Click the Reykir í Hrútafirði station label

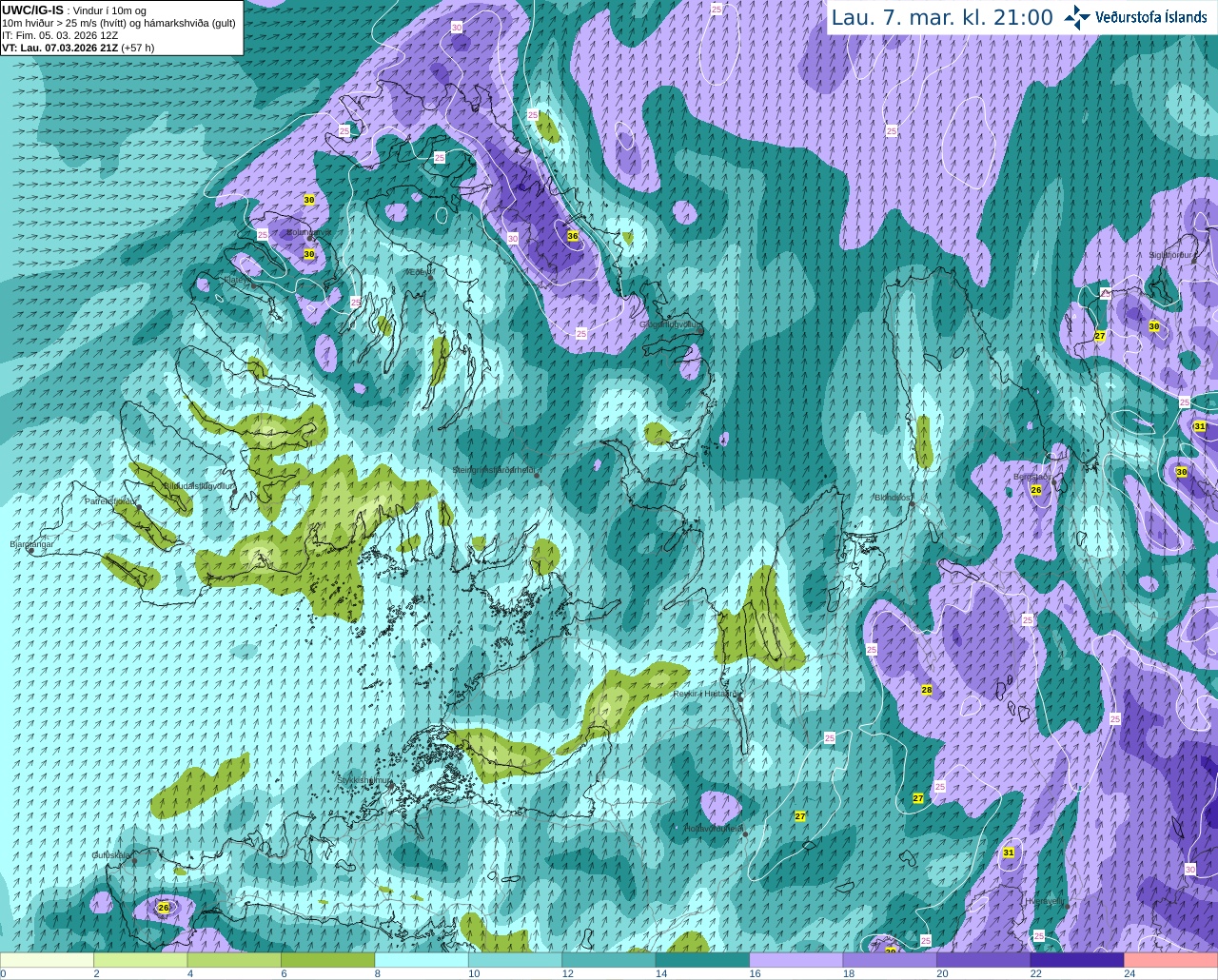tap(706, 694)
